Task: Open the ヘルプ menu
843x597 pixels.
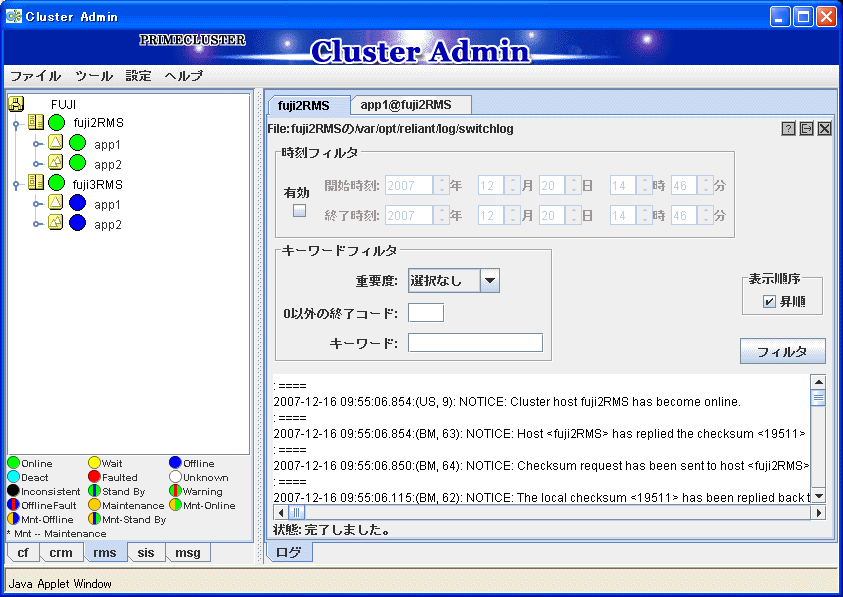Action: (184, 76)
